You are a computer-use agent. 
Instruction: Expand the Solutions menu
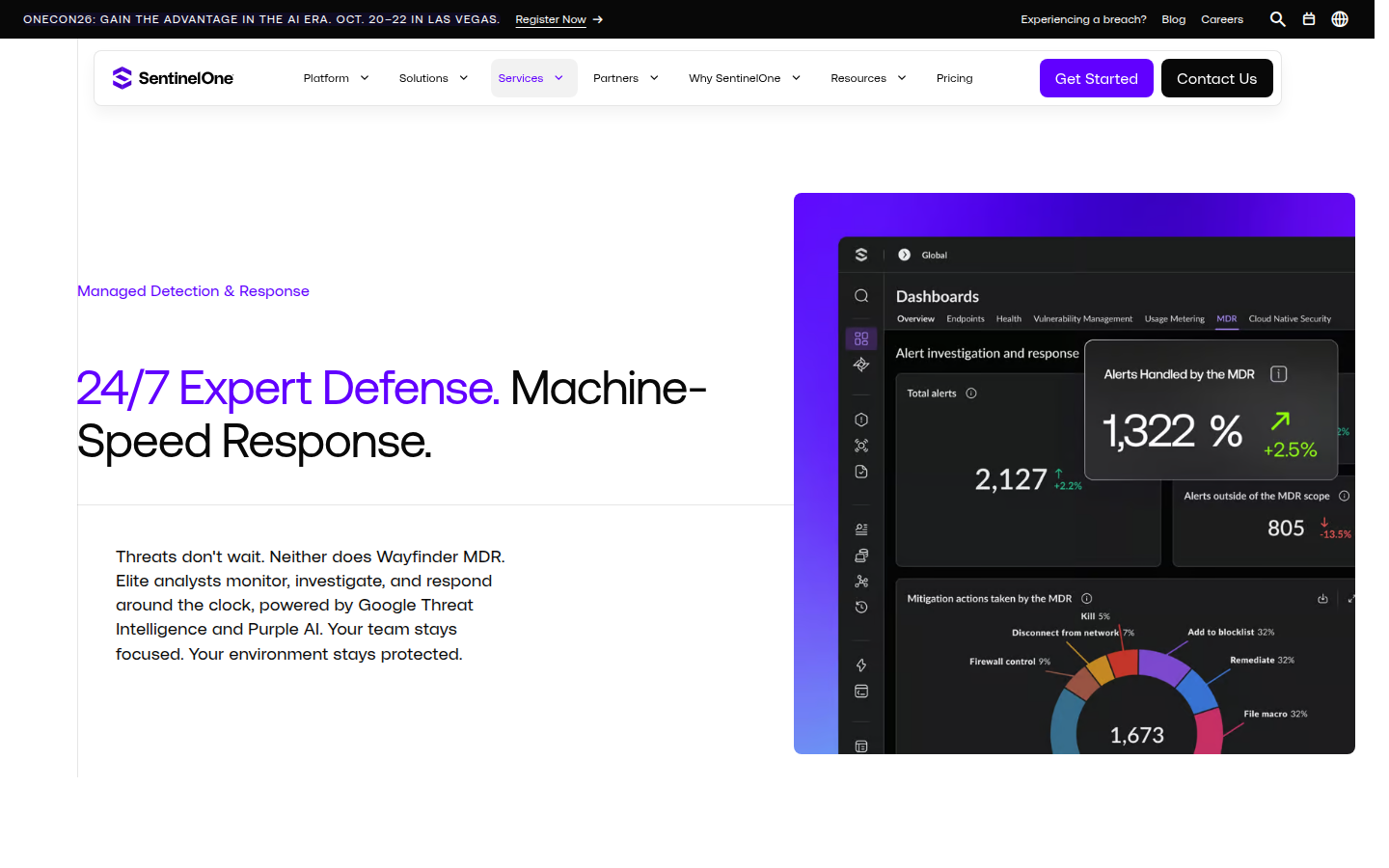click(x=433, y=78)
